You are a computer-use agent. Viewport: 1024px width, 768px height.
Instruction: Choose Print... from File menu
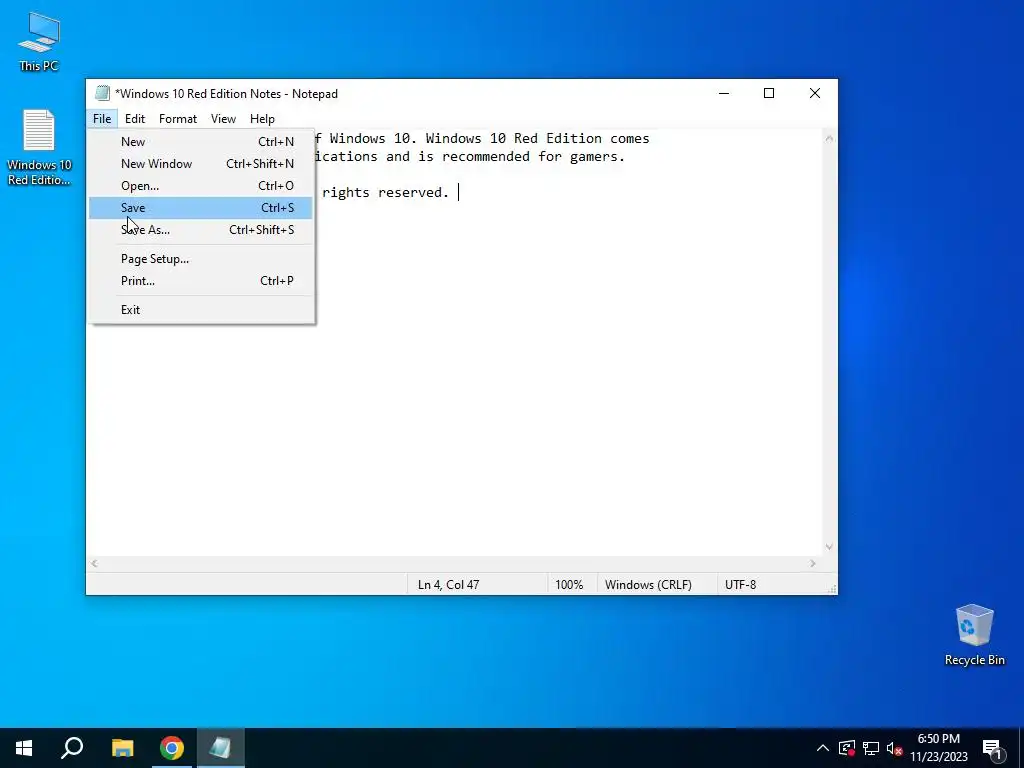point(201,281)
